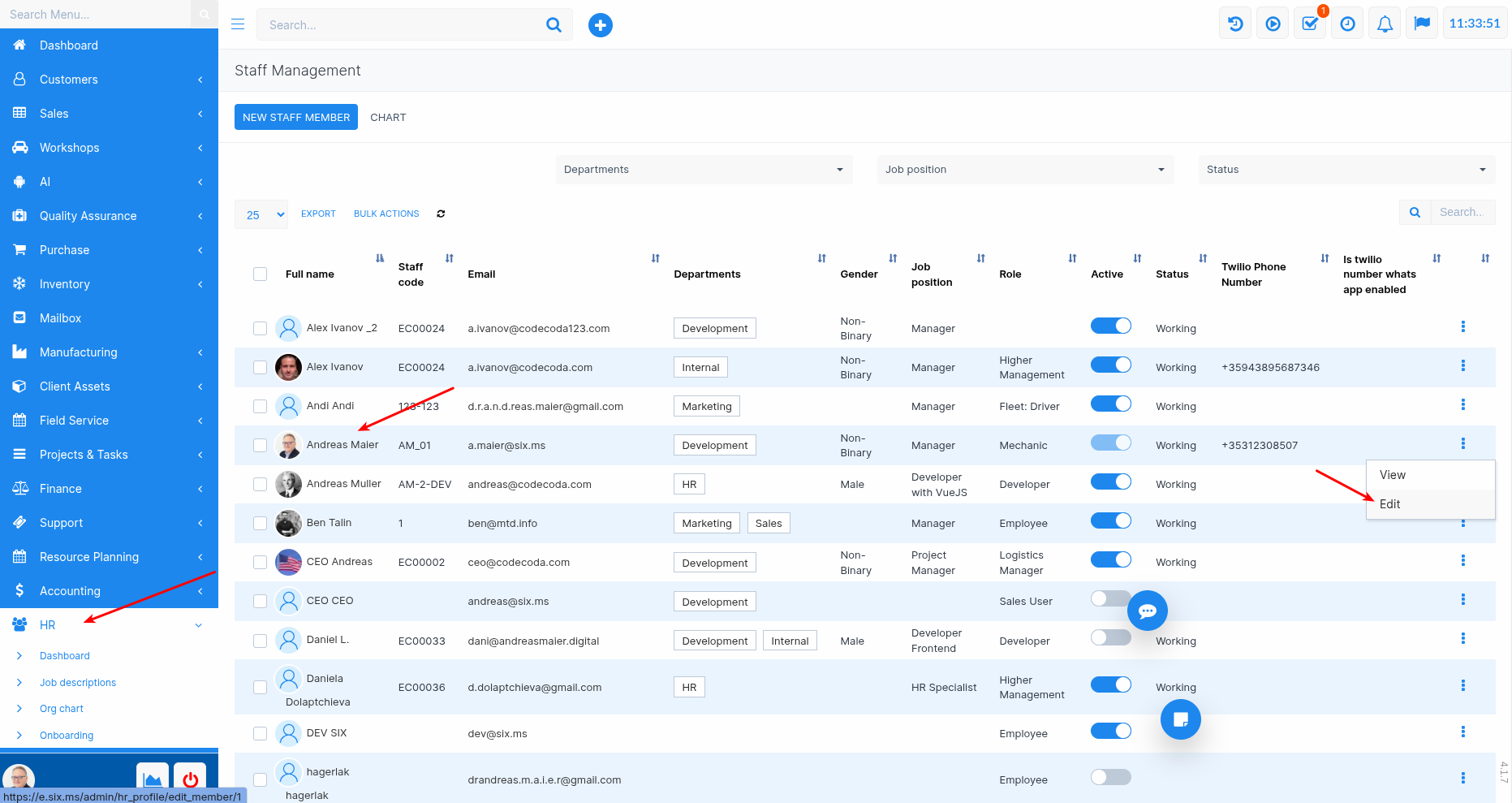Click the history rewind icon in header

click(x=1235, y=24)
